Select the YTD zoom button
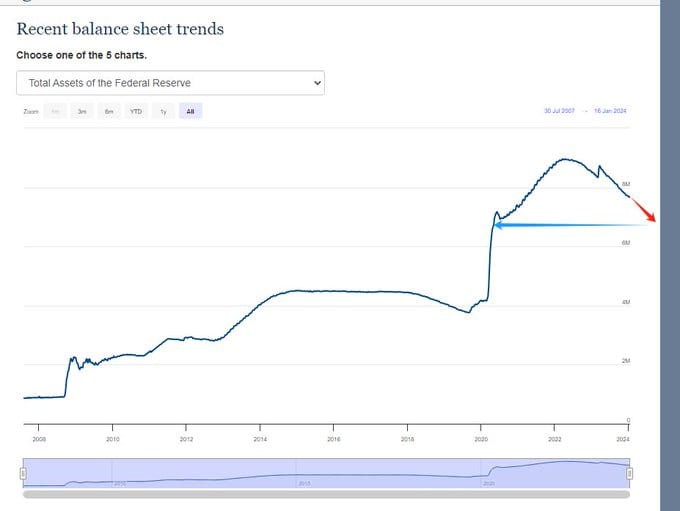Image resolution: width=680 pixels, height=511 pixels. coord(136,111)
